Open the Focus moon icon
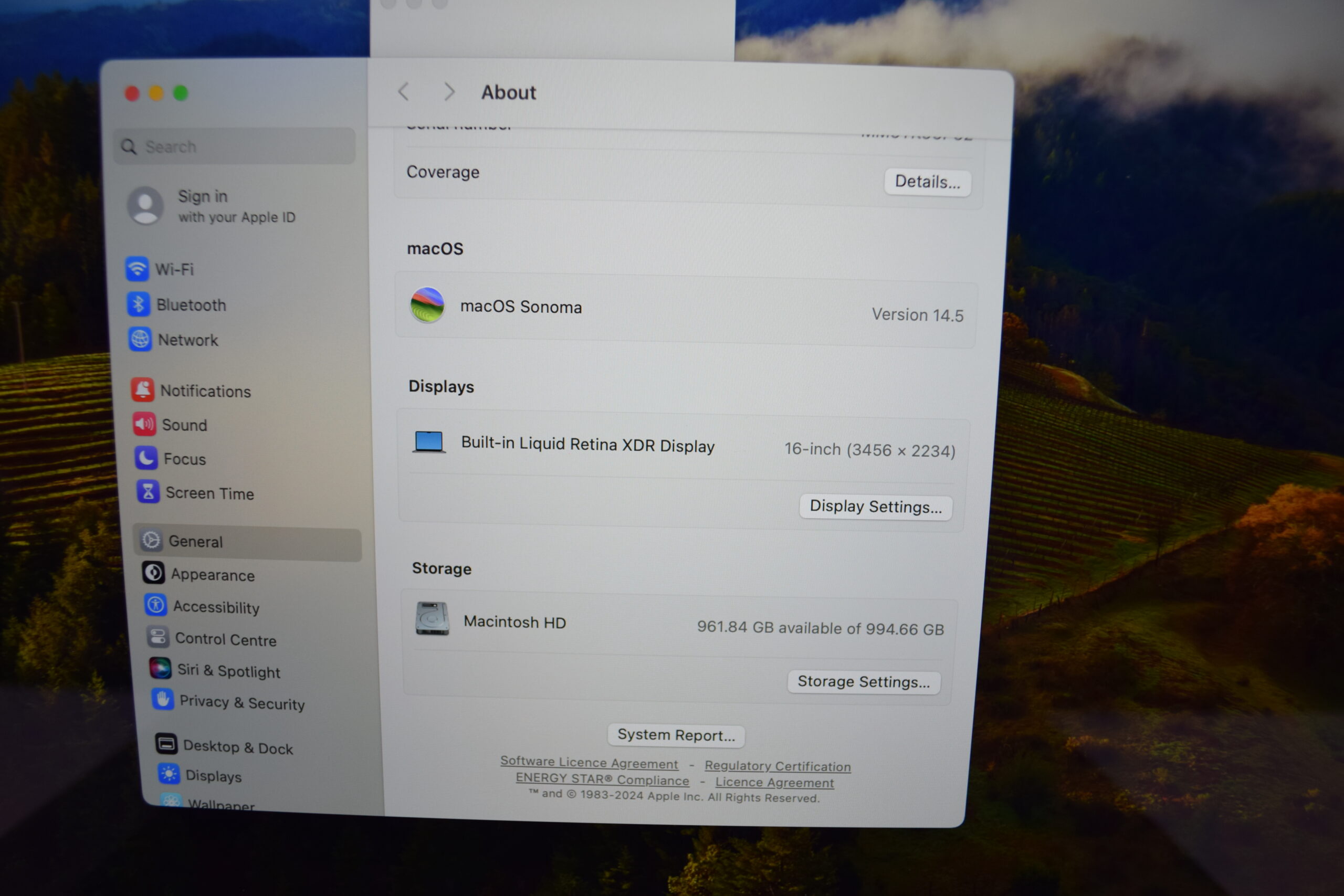Image resolution: width=1344 pixels, height=896 pixels. coord(146,458)
